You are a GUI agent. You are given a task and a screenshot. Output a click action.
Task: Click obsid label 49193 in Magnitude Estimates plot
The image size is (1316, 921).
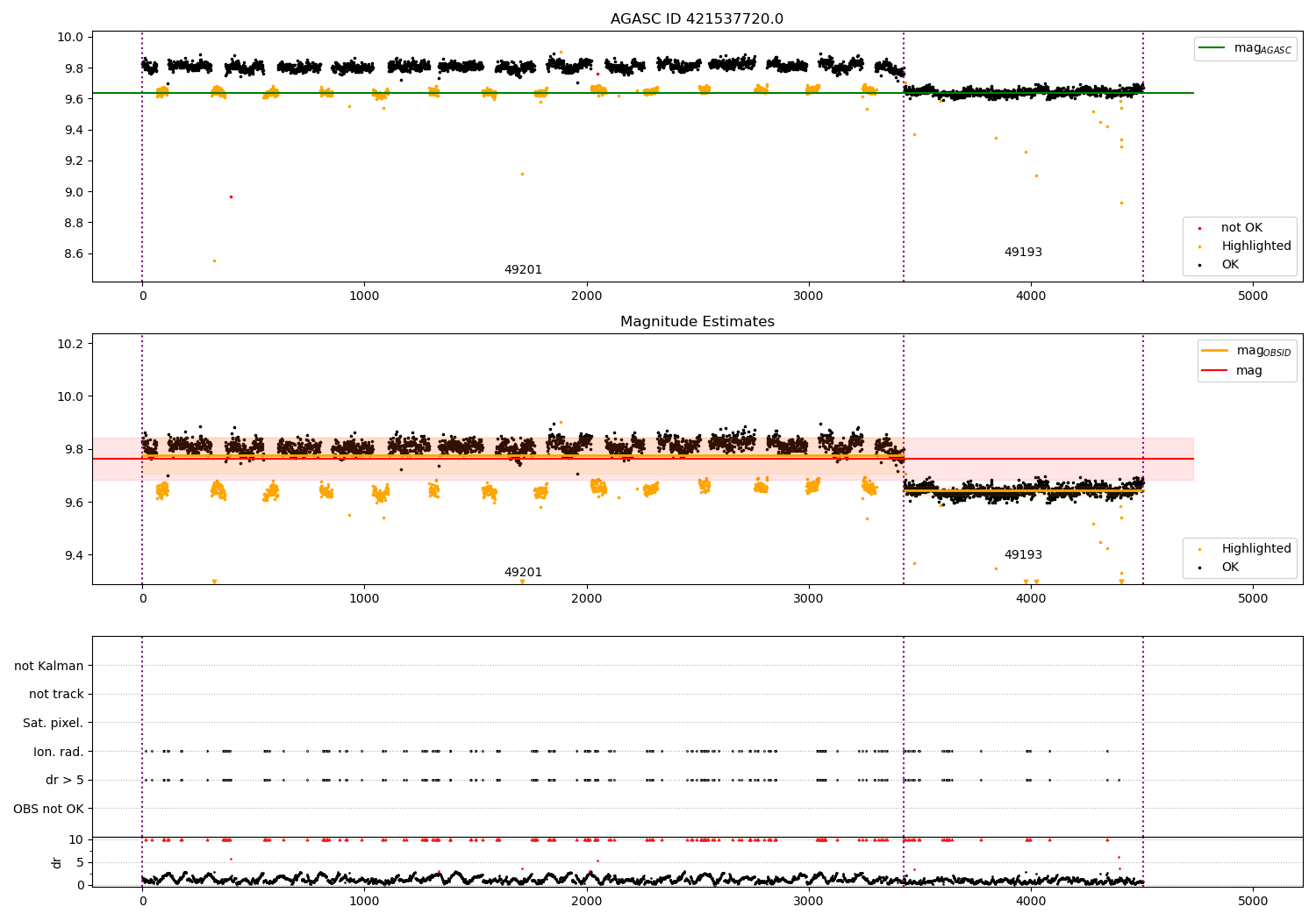coord(1023,555)
